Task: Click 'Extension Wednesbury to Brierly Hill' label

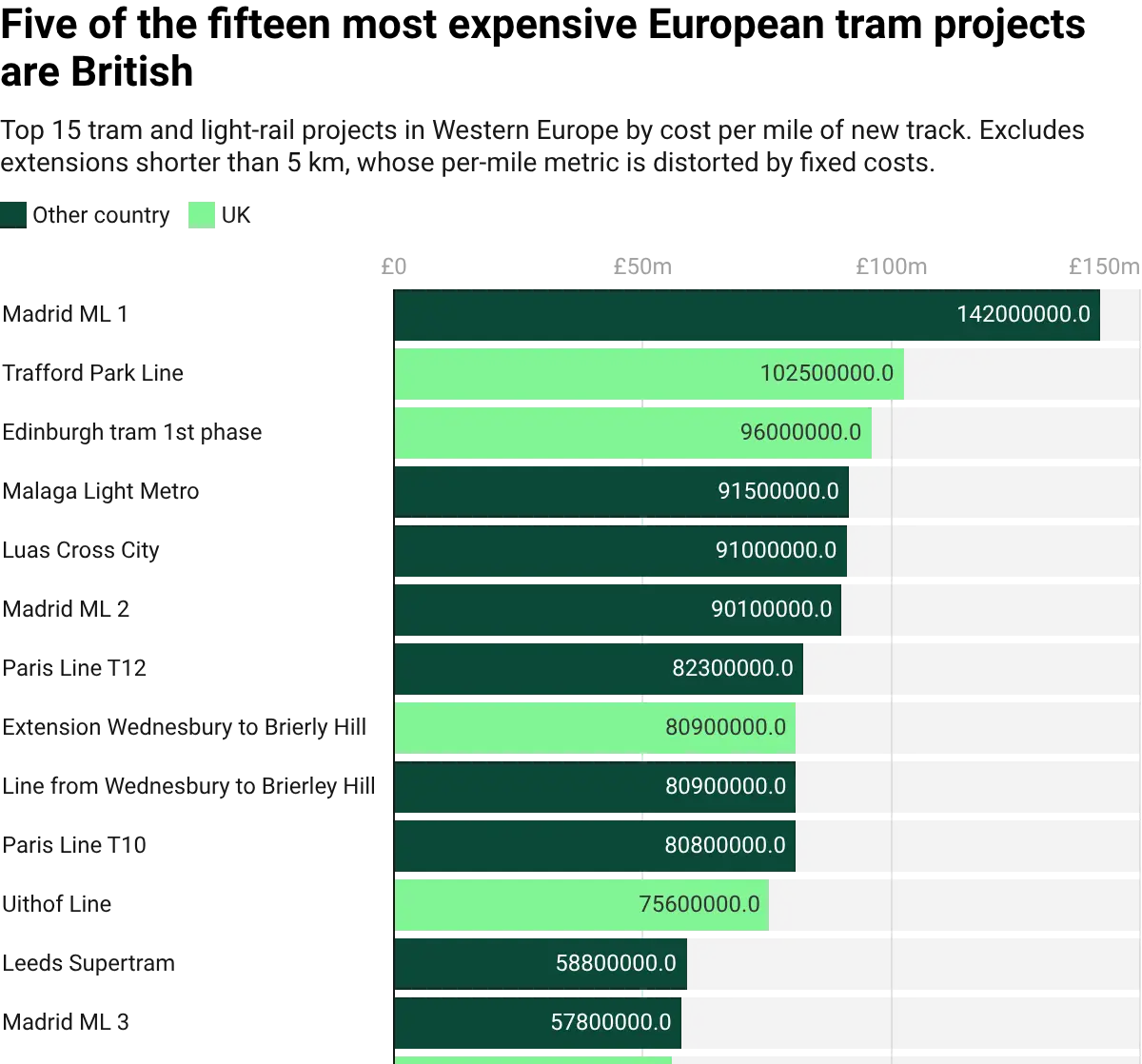Action: 185,727
